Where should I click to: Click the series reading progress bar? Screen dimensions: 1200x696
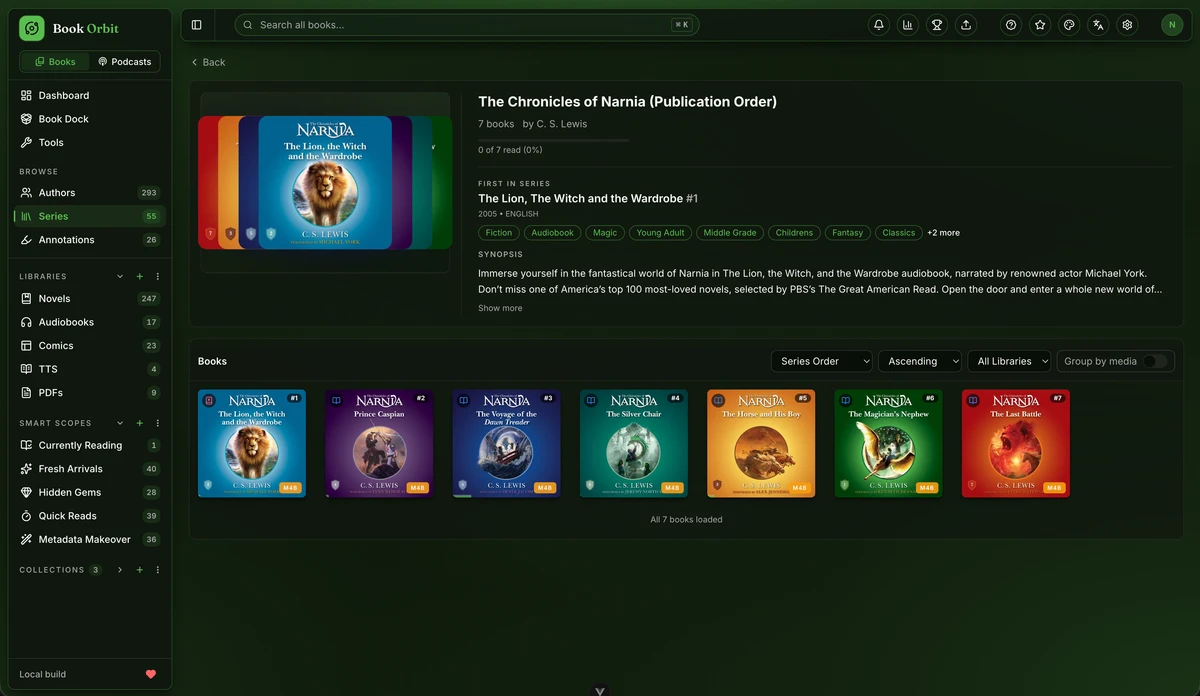[553, 140]
